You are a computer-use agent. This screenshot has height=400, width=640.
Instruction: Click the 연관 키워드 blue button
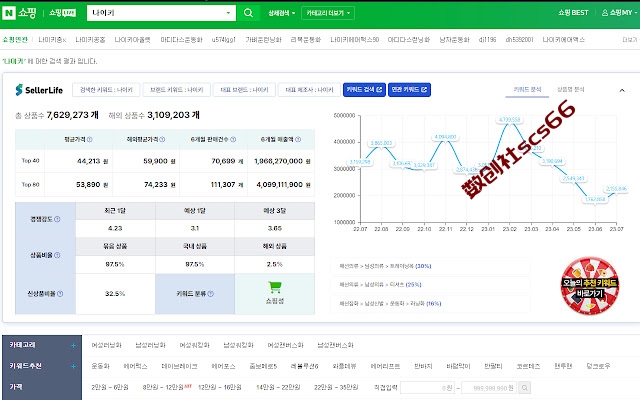tap(409, 89)
